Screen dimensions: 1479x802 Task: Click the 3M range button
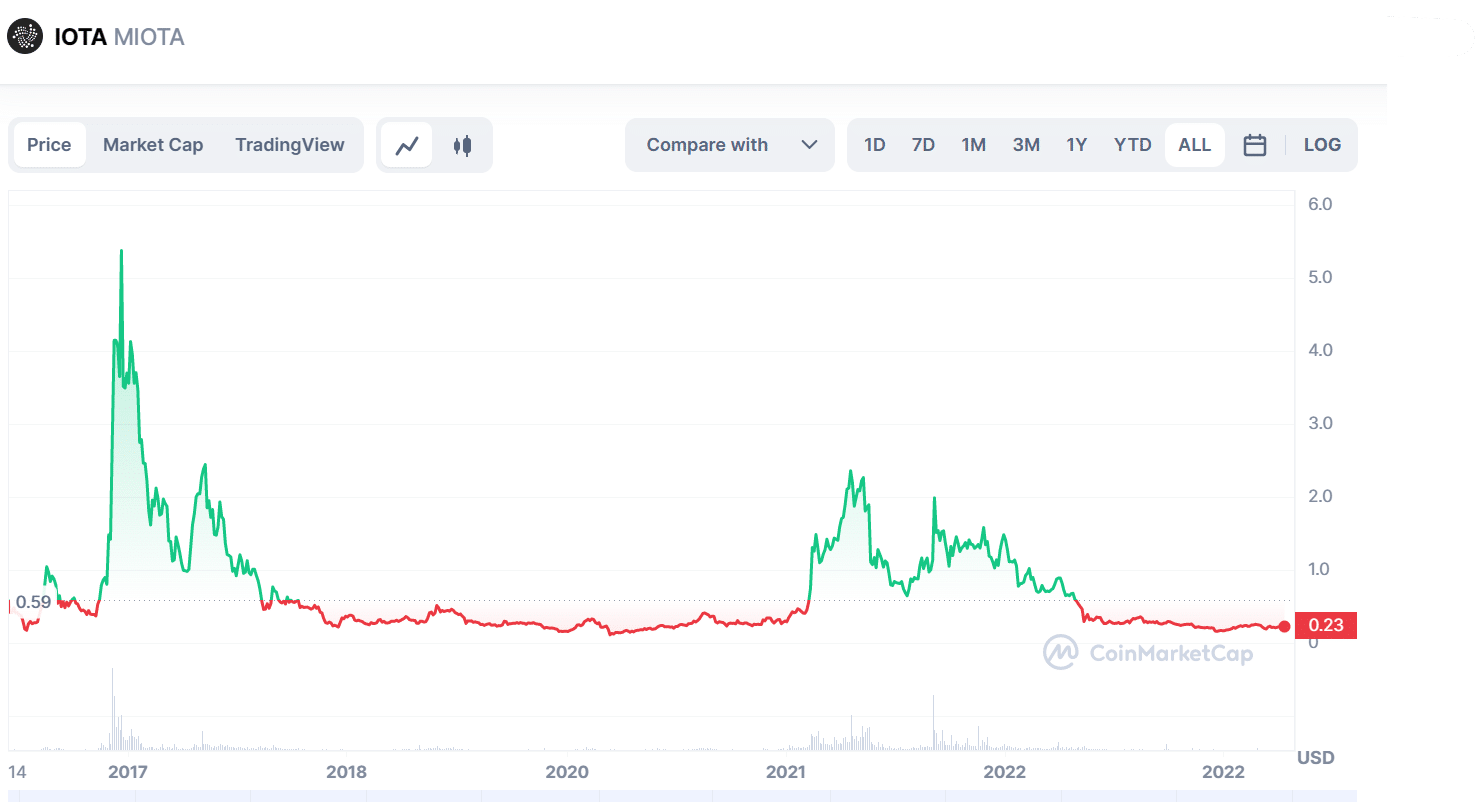pos(1026,144)
